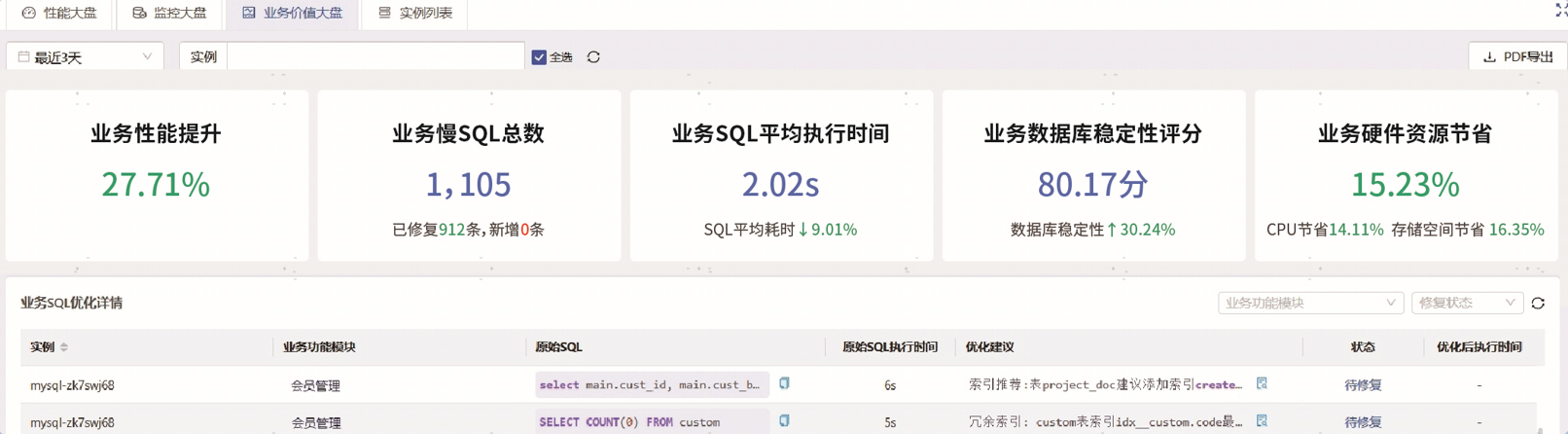This screenshot has height=434, width=1568.
Task: Select the 业务价值大盘 tab
Action: click(292, 13)
